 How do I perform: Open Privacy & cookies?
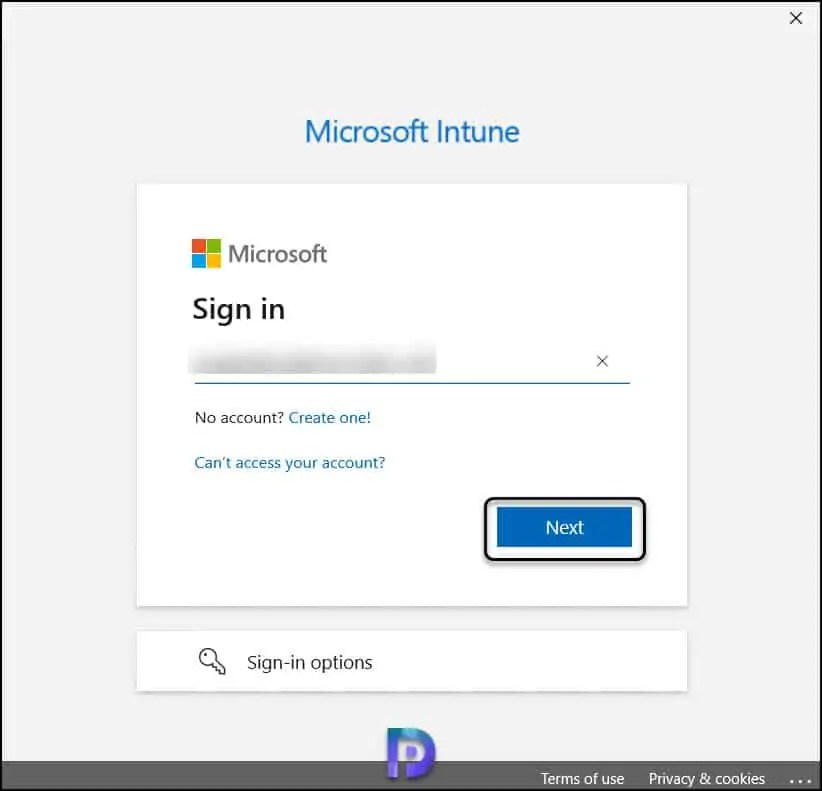pos(707,778)
